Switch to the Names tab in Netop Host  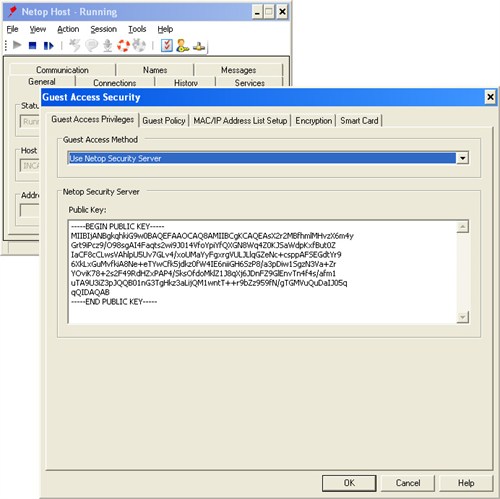(x=155, y=70)
